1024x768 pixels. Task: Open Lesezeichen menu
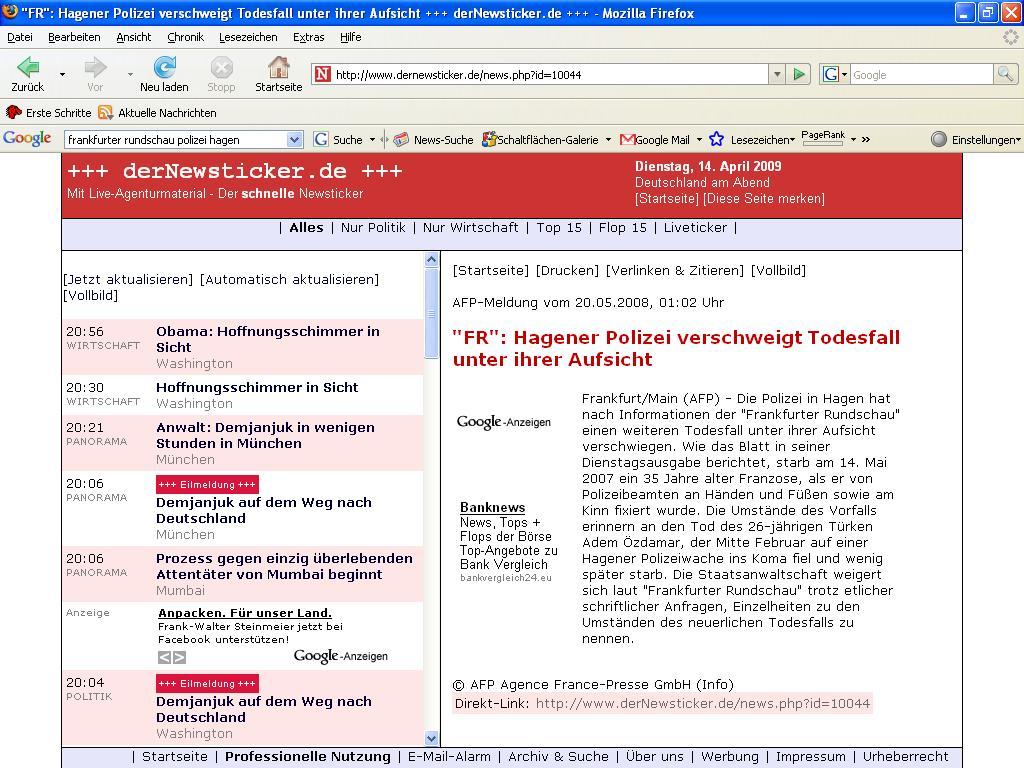click(x=248, y=37)
